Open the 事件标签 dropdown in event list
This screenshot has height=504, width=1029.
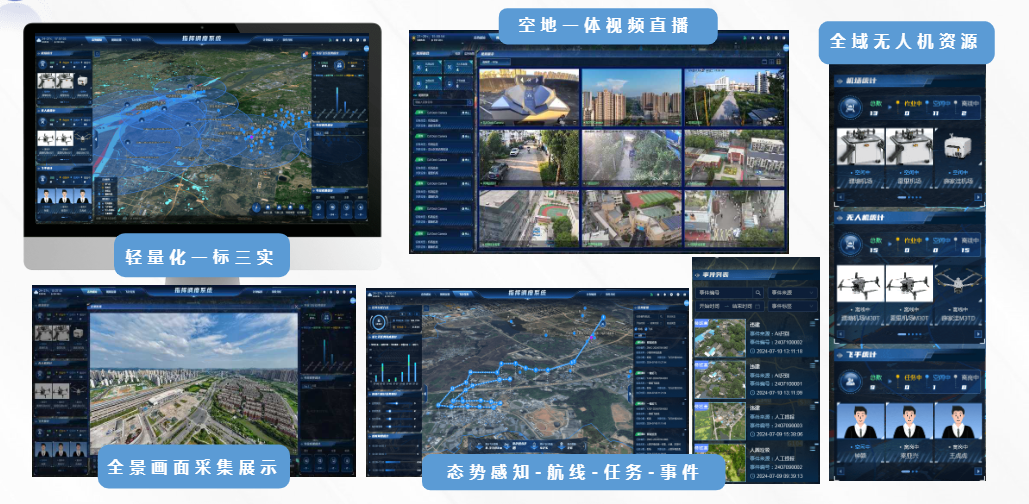[x=791, y=306]
